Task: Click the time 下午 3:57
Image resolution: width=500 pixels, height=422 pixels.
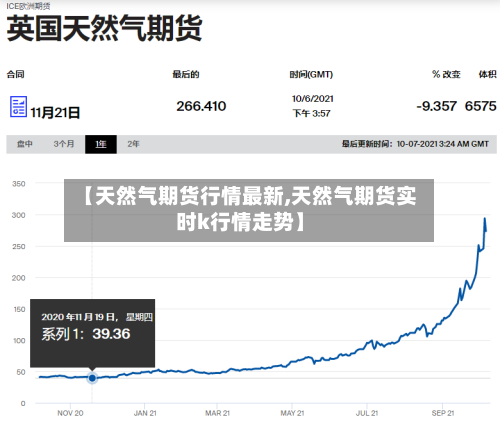Action: click(x=311, y=113)
